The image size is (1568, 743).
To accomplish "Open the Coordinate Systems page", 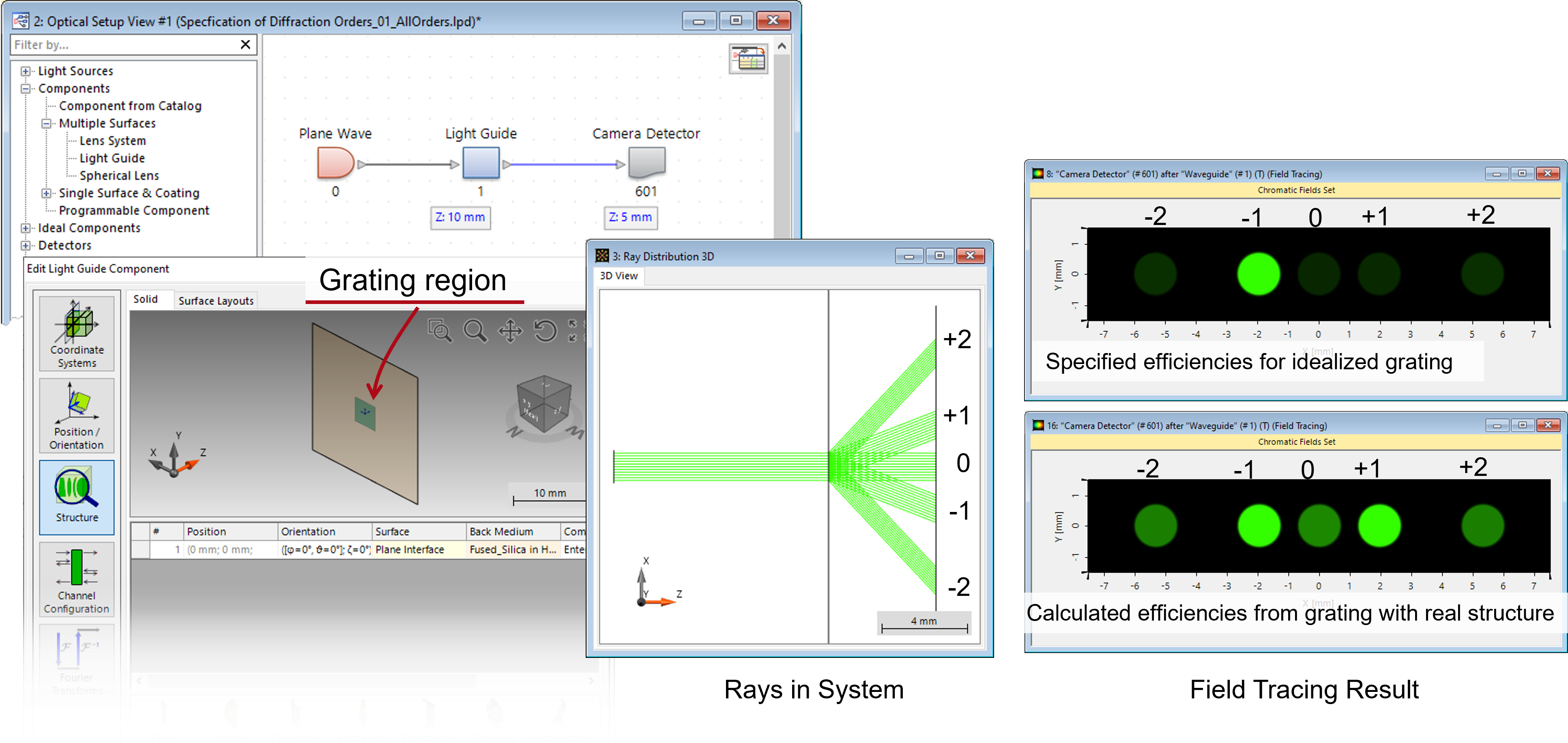I will click(77, 334).
